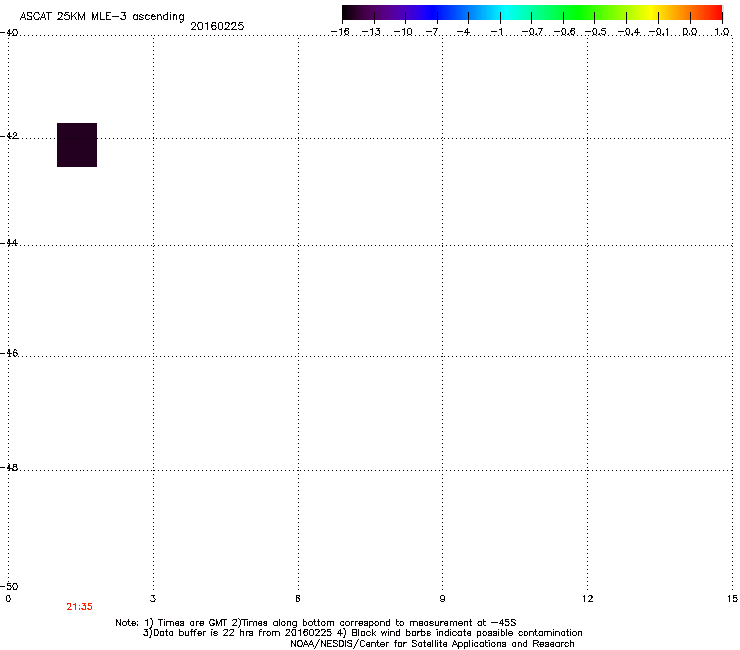Click longitude axis label 3
Image resolution: width=740 pixels, height=650 pixels.
click(x=153, y=599)
